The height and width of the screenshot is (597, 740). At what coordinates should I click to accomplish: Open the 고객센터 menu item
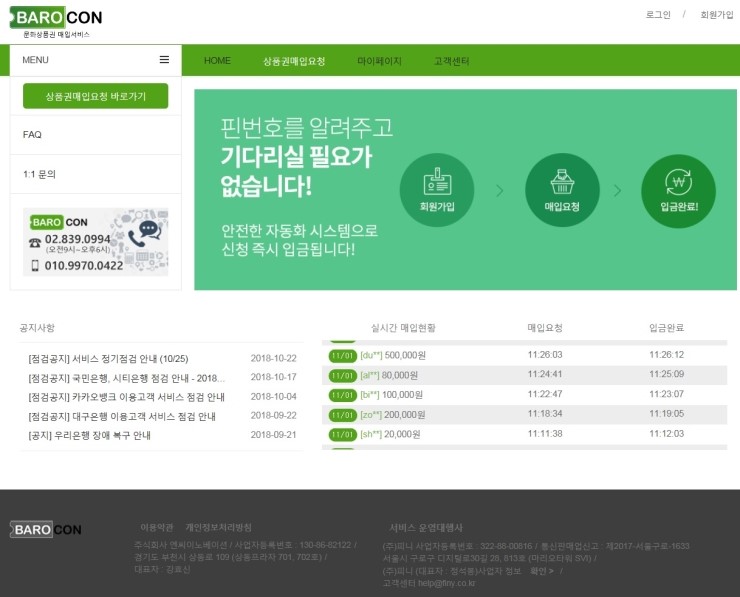(x=452, y=61)
